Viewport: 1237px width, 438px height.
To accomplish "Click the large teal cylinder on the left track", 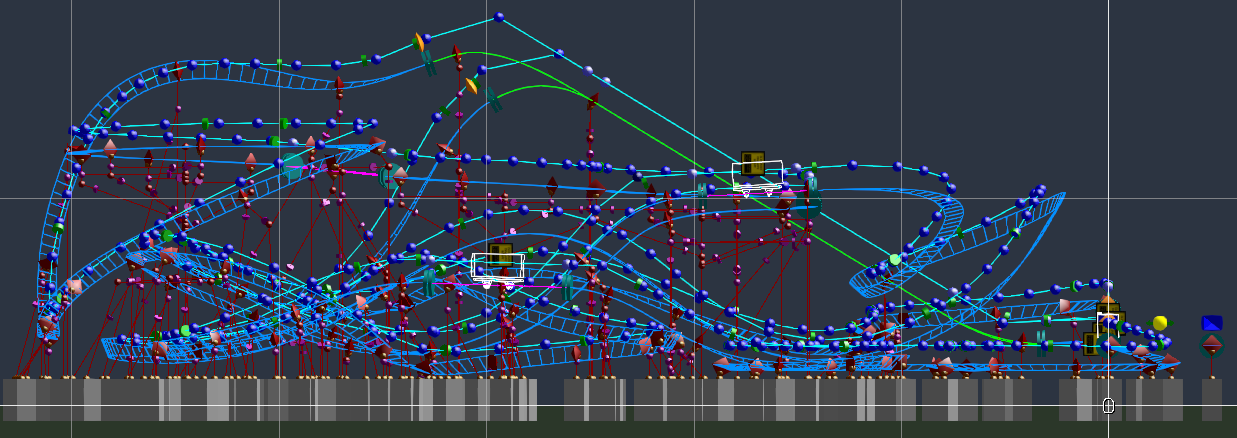I will point(293,166).
